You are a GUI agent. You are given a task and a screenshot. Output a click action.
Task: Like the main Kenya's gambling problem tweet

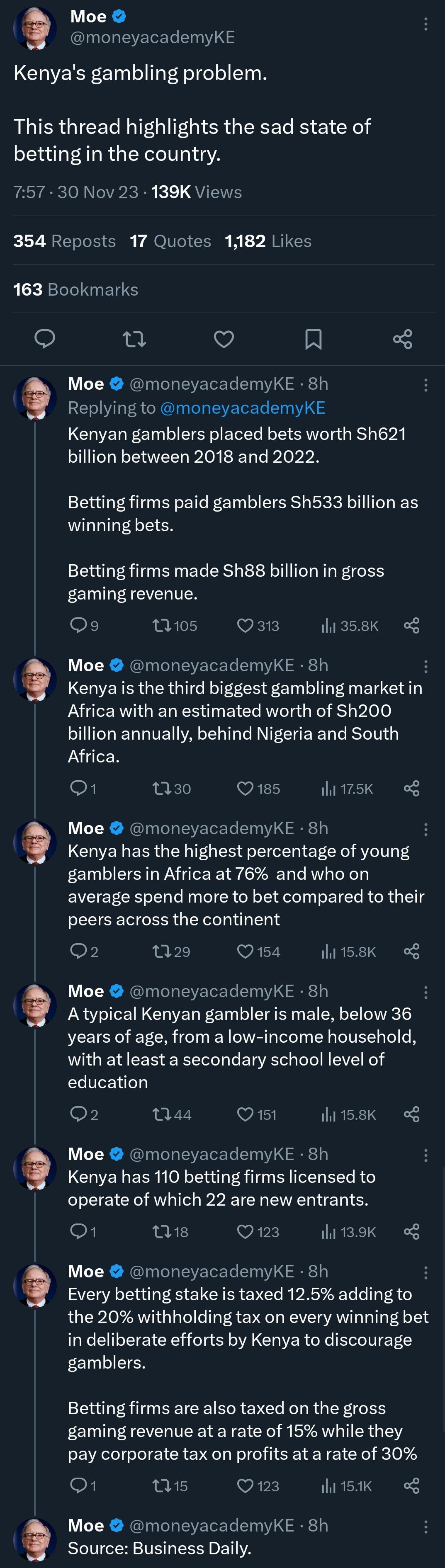224,338
